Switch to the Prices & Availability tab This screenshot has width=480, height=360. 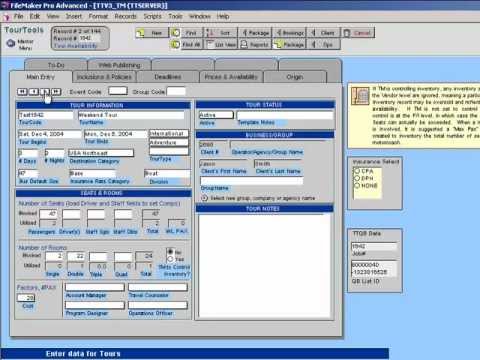coord(231,77)
